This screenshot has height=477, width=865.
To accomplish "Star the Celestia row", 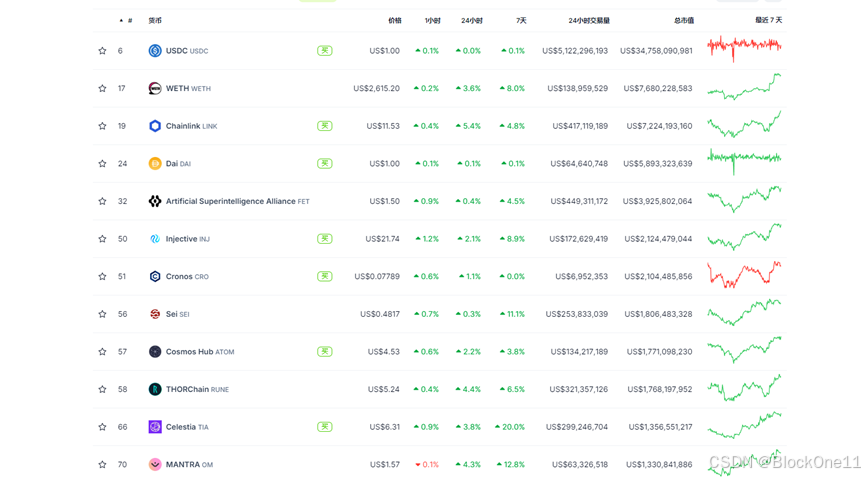I will pos(102,427).
